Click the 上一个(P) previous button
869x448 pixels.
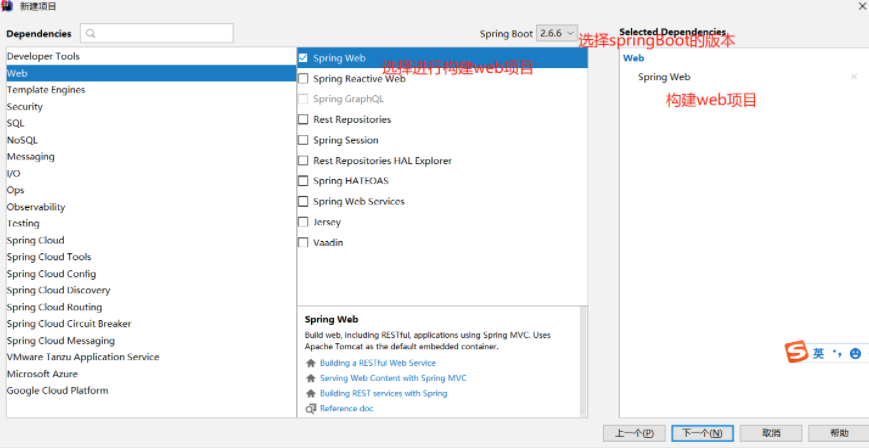(x=634, y=433)
